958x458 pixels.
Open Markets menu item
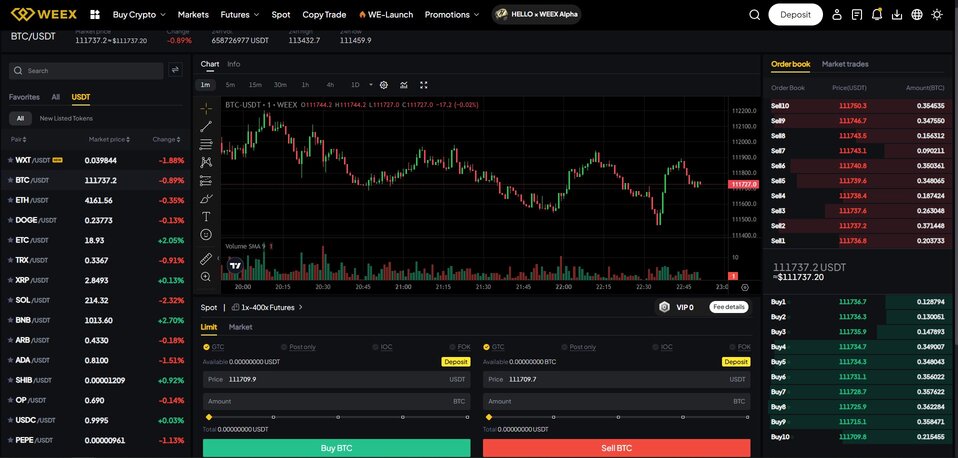[x=193, y=15]
